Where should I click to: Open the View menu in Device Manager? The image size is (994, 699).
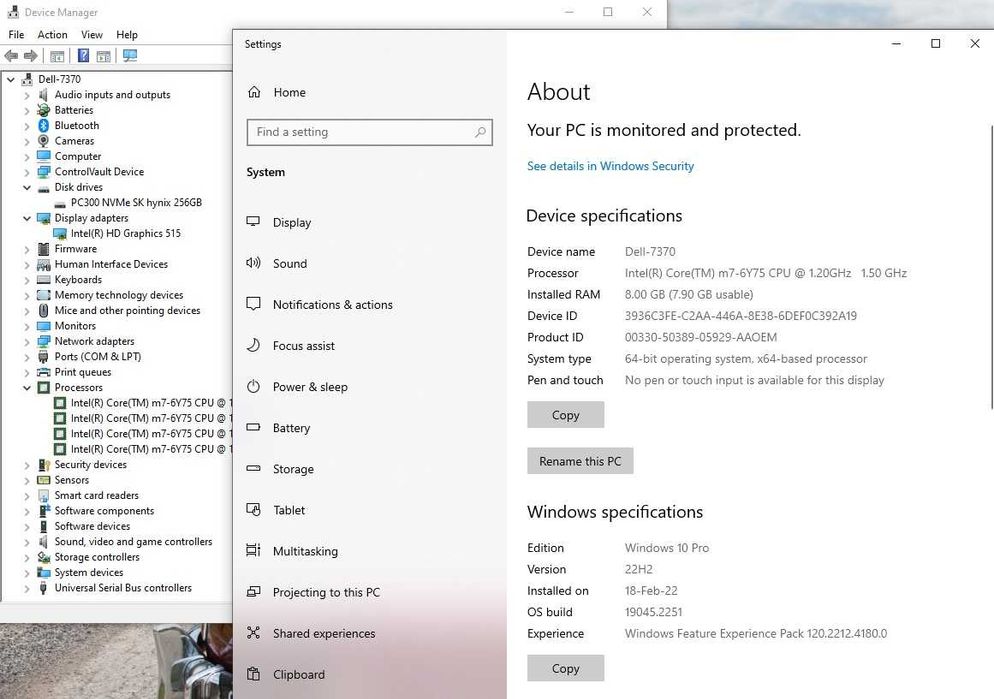click(x=92, y=34)
